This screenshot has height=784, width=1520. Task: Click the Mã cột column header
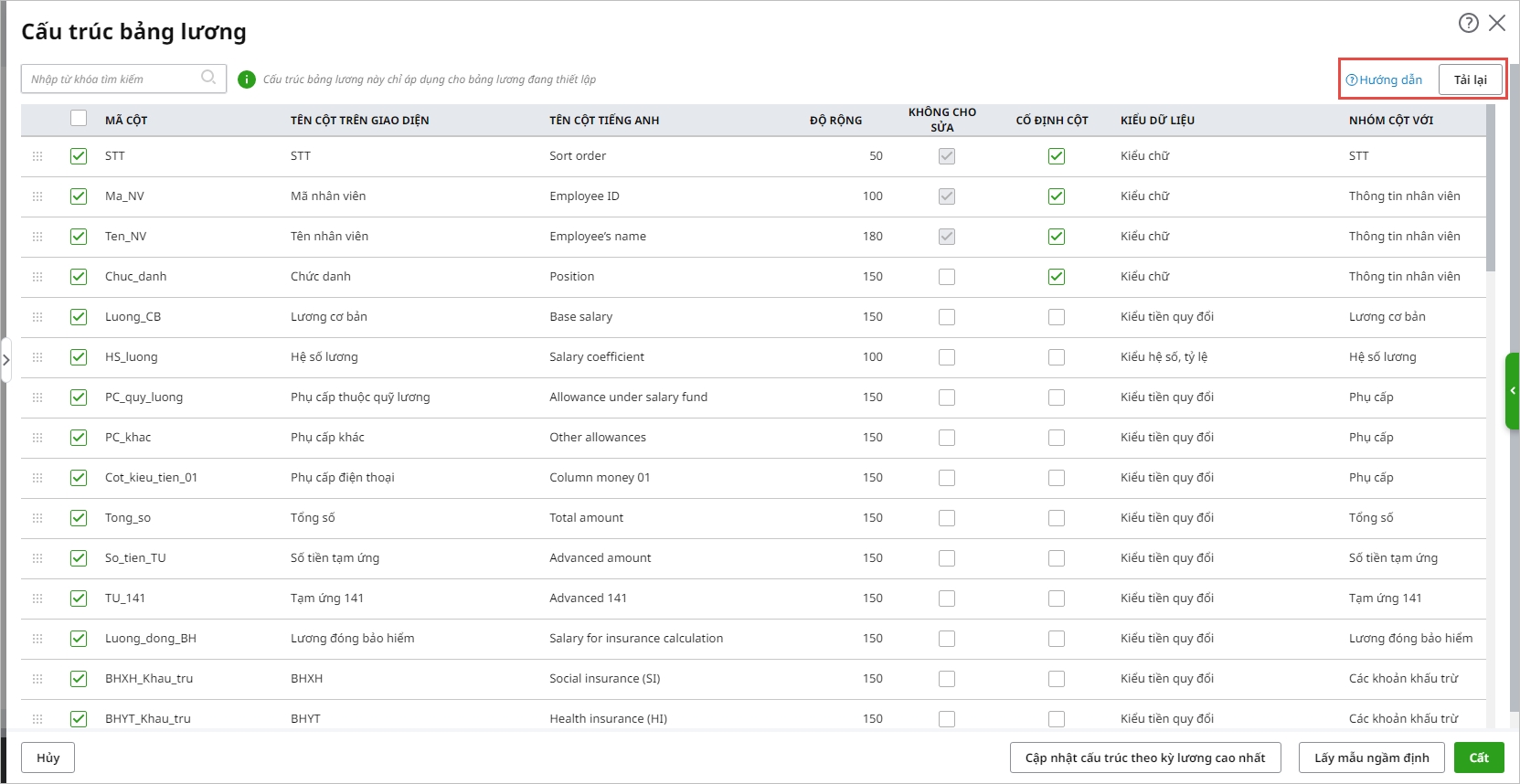(126, 121)
